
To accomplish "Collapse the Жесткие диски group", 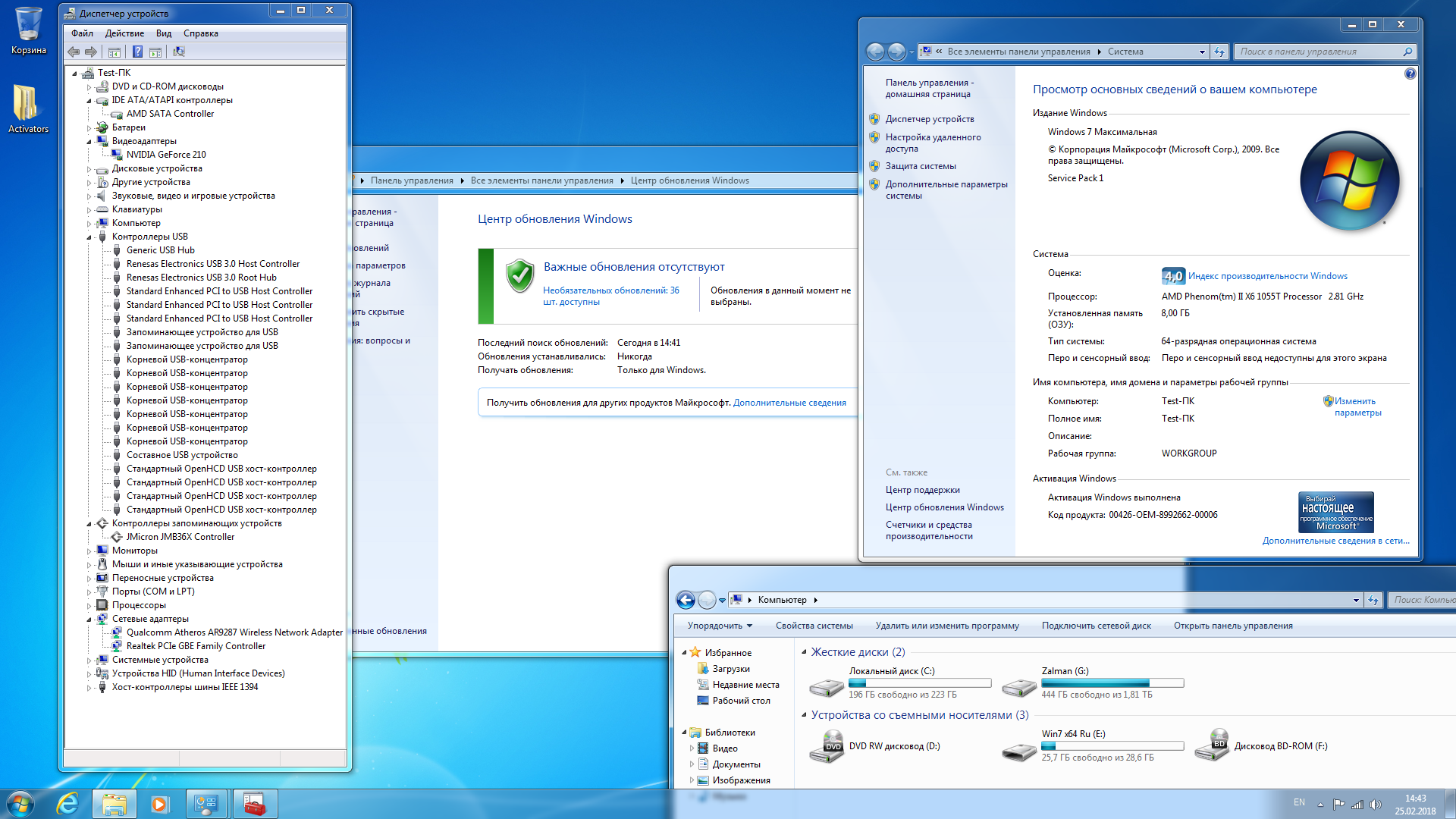I will pos(804,652).
